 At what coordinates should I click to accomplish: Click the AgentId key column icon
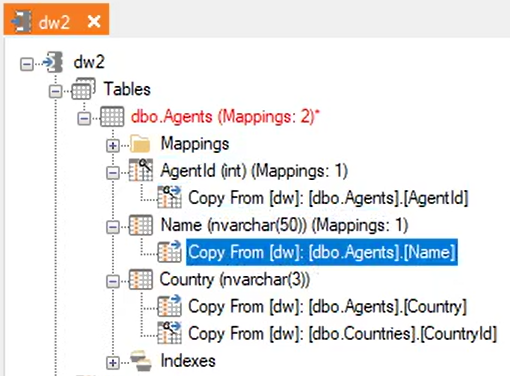[141, 170]
